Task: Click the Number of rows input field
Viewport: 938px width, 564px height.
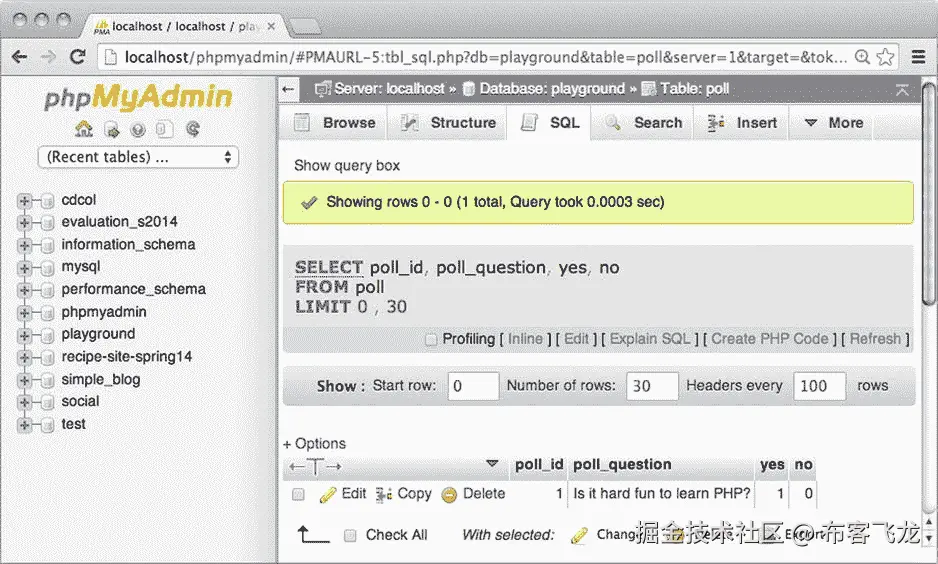Action: 653,386
